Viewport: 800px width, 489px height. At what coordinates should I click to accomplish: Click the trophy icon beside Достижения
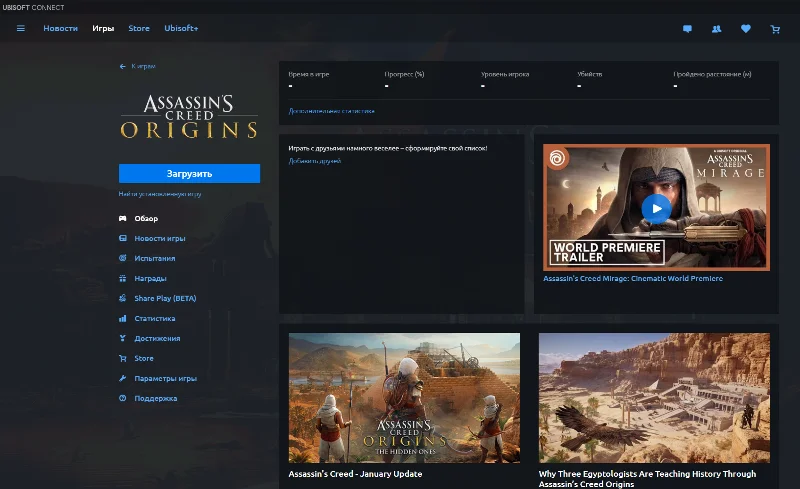click(123, 338)
